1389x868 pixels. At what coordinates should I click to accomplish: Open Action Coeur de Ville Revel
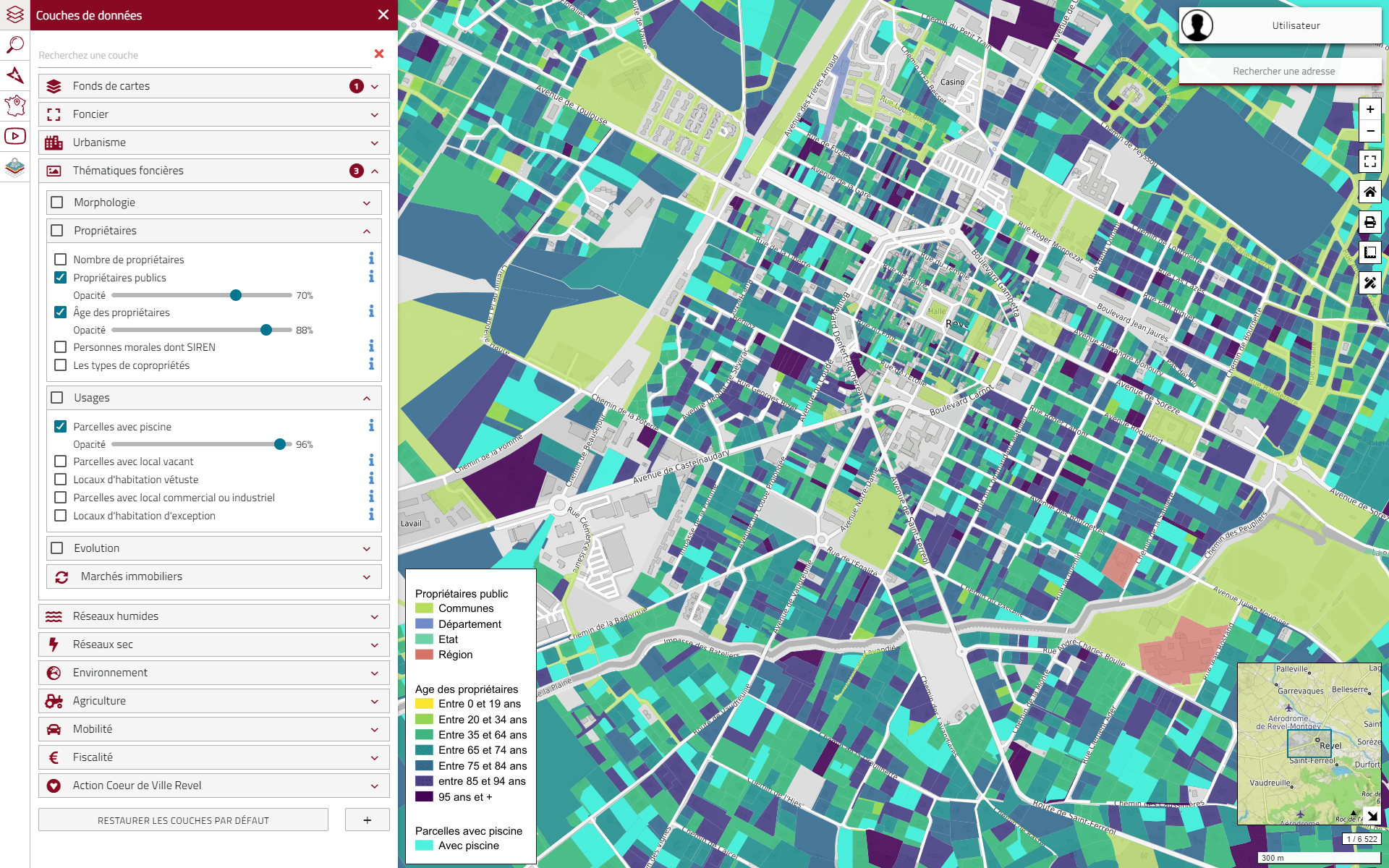[x=214, y=786]
